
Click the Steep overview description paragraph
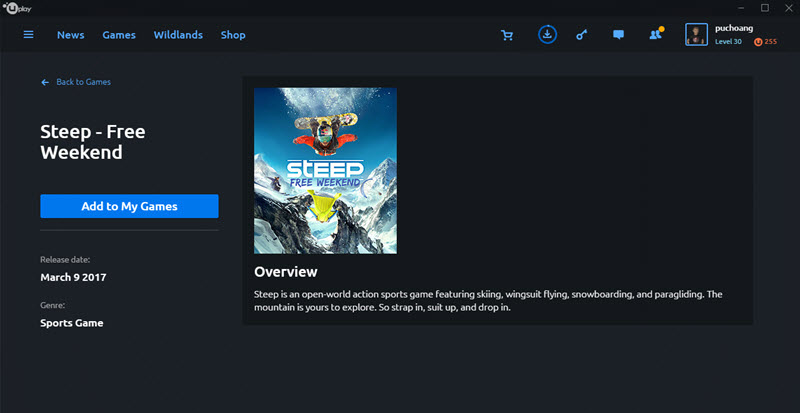488,301
